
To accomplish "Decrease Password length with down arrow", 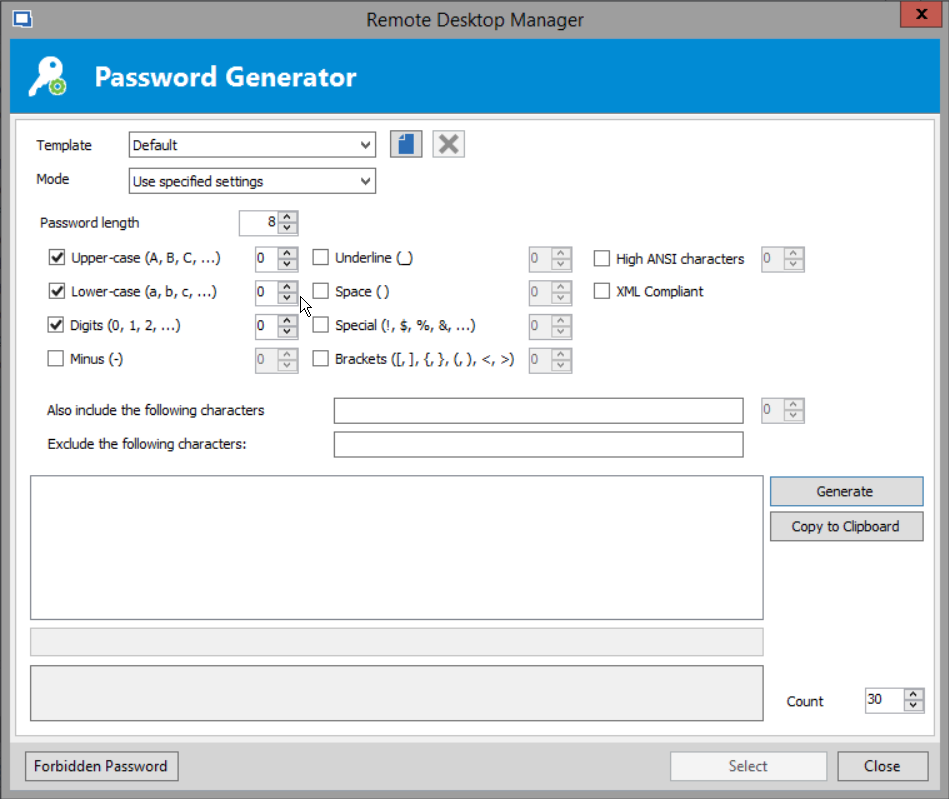I will pos(287,229).
